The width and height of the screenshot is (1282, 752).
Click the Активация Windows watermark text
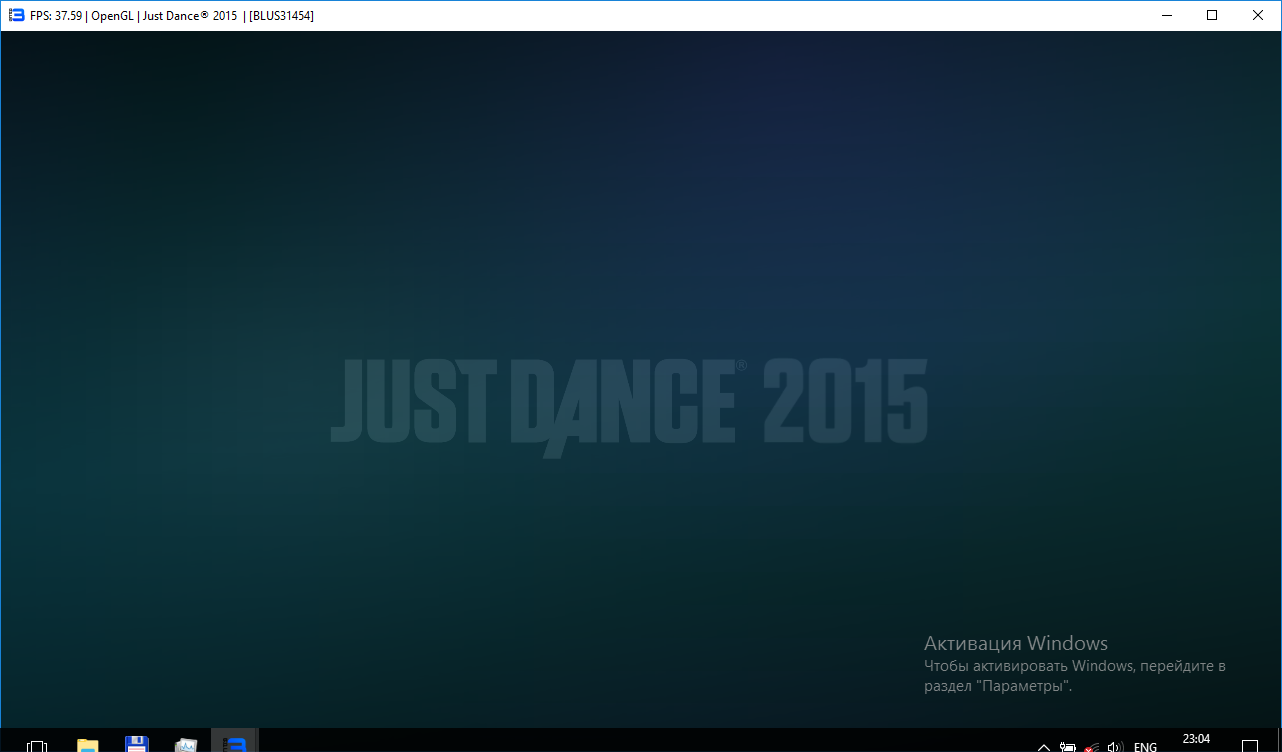pos(1015,643)
